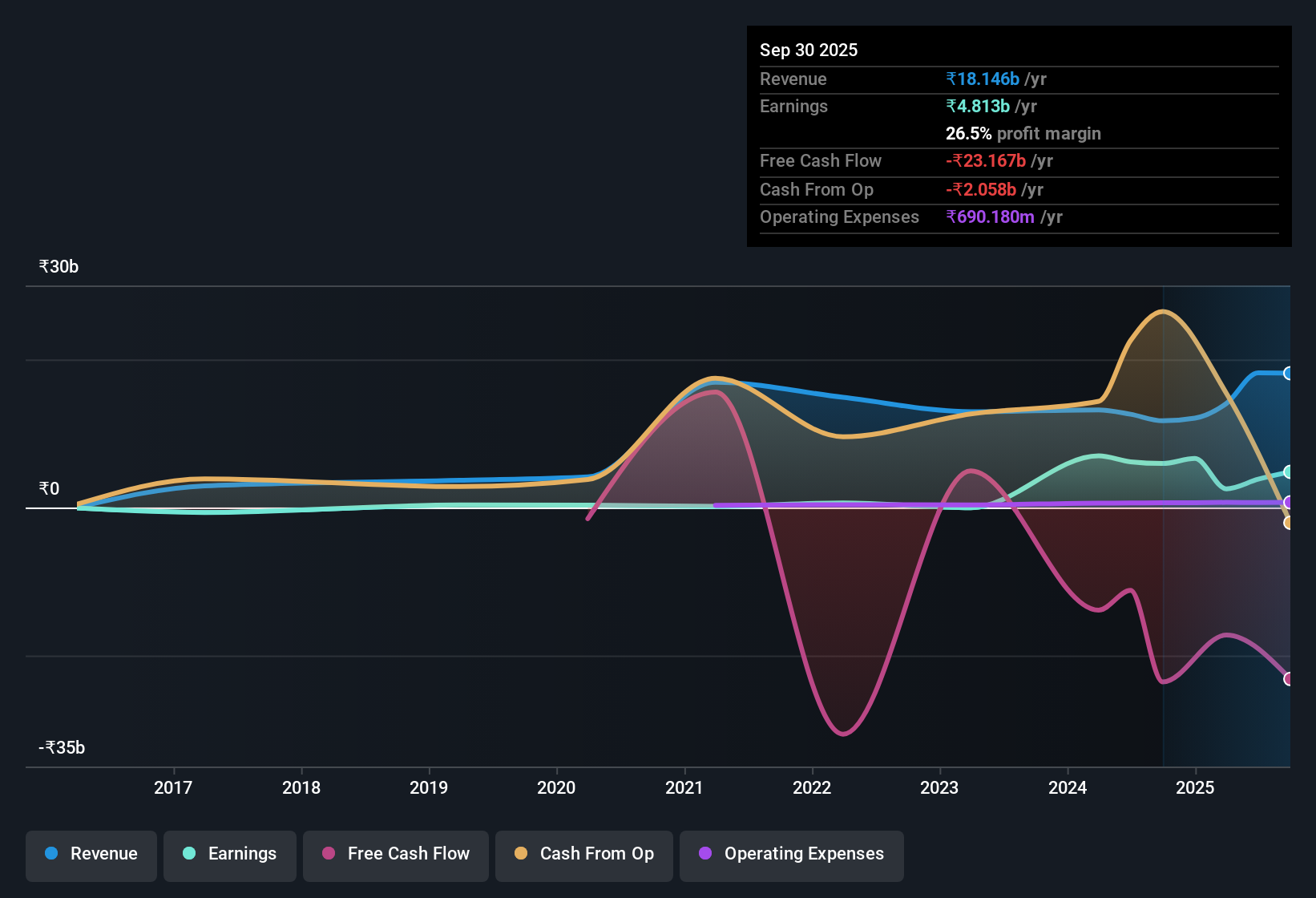The image size is (1316, 898).
Task: Select the orange Cash From Op endpoint marker
Action: coord(1288,523)
